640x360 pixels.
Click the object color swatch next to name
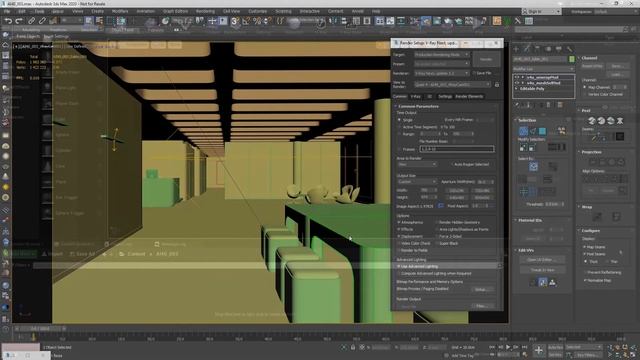tap(572, 59)
